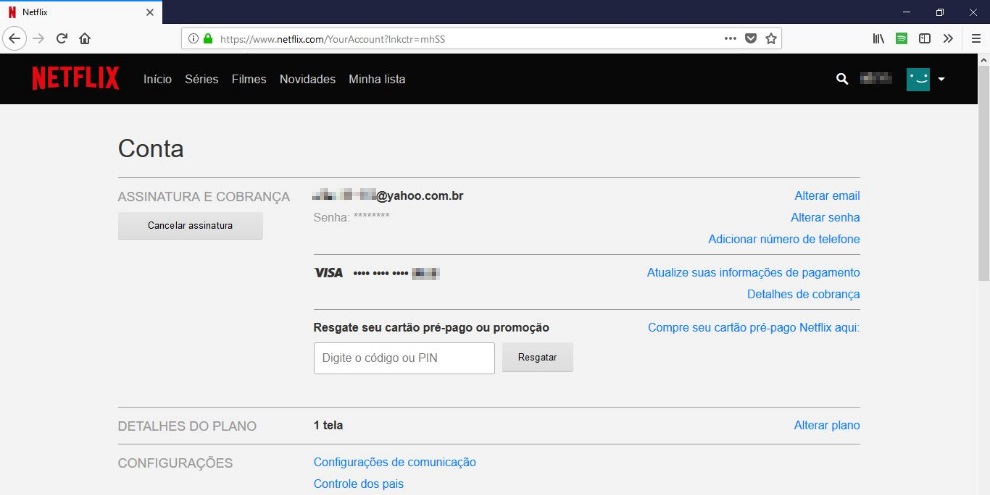Click the scrollbar up arrow
Viewport: 990px width, 495px height.
click(984, 59)
